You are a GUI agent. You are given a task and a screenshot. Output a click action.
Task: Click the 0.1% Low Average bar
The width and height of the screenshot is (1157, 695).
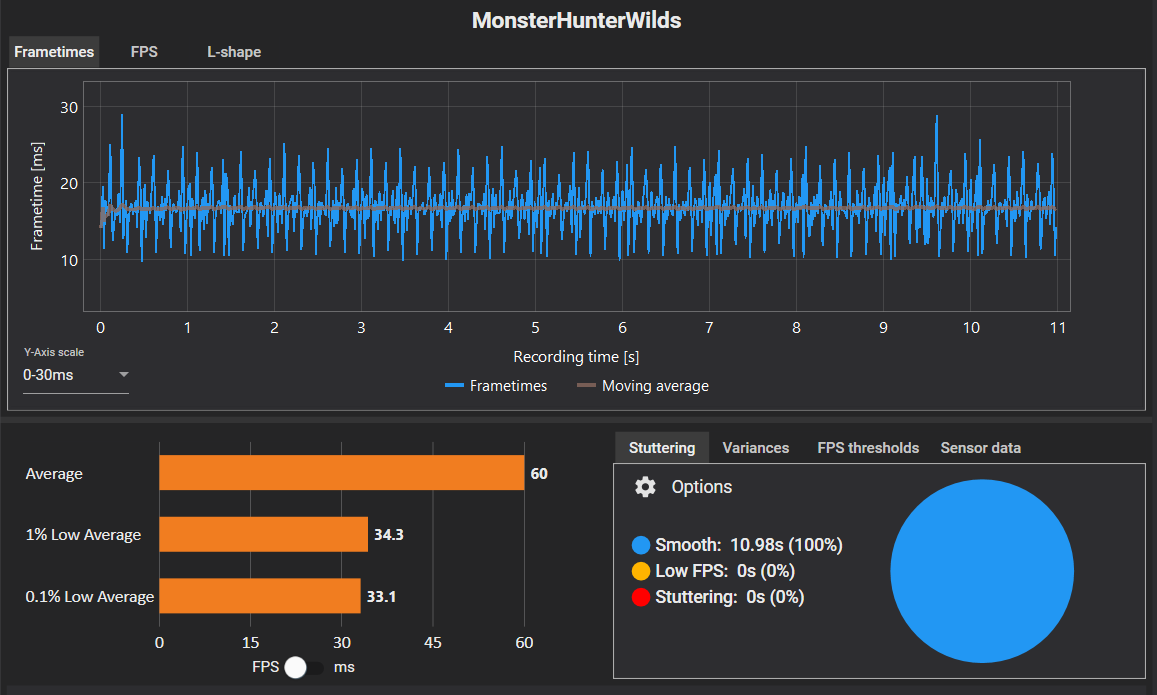260,595
